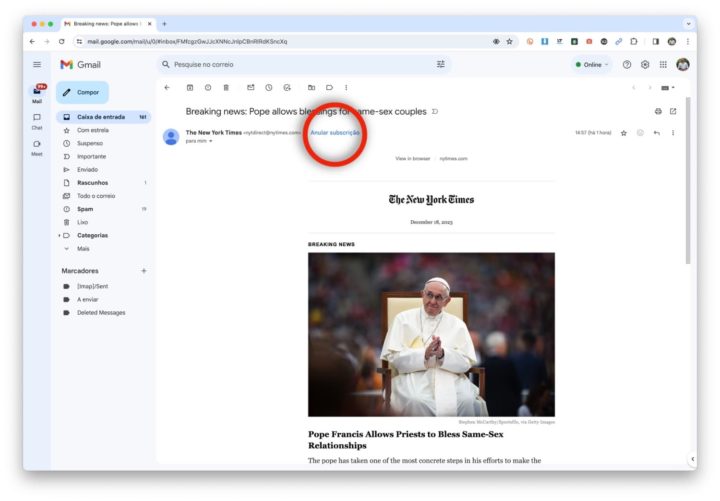Screen dimensions: 720x501
Task: Open Gmail Help question mark
Action: [627, 65]
